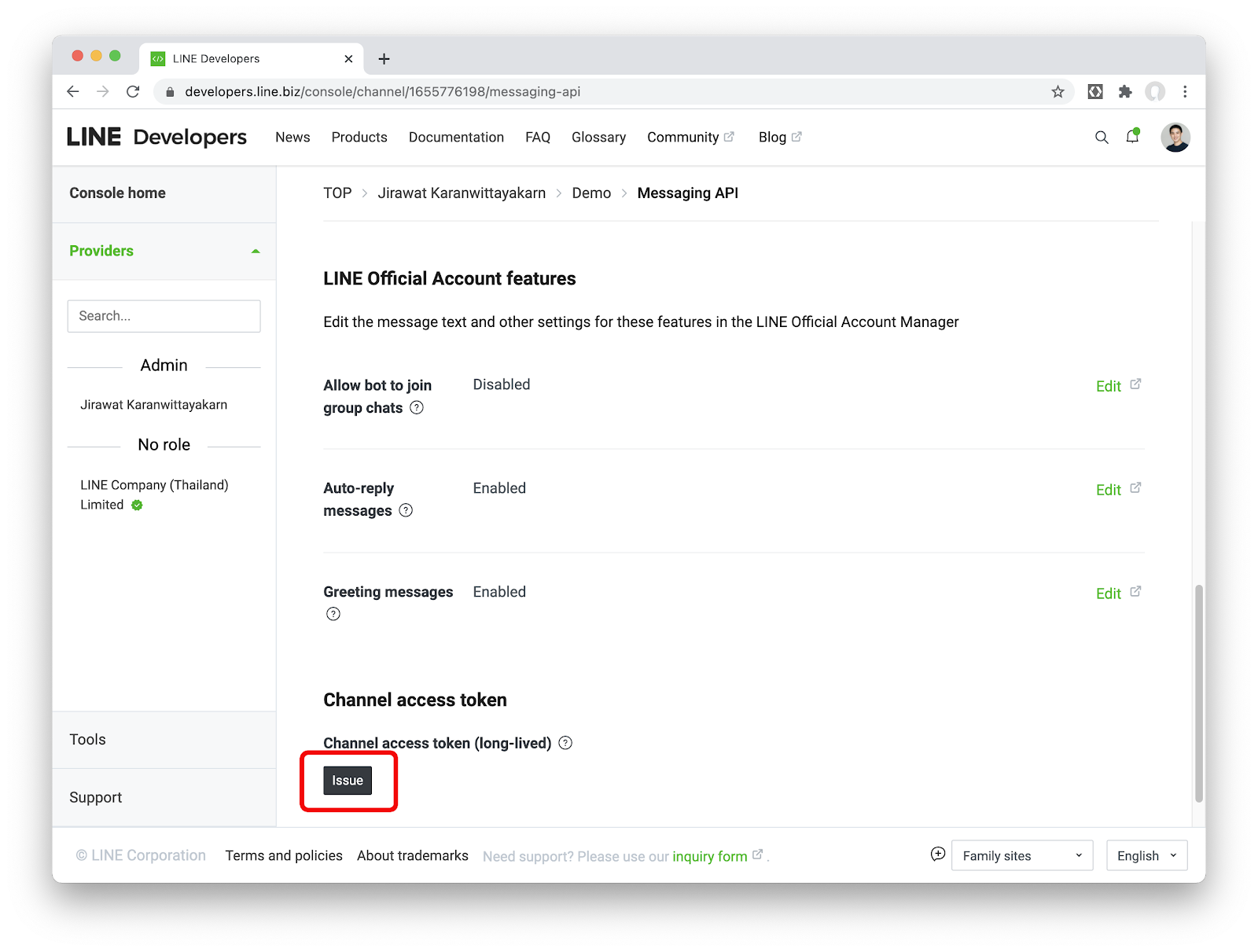Open user account profile photo

[1175, 138]
